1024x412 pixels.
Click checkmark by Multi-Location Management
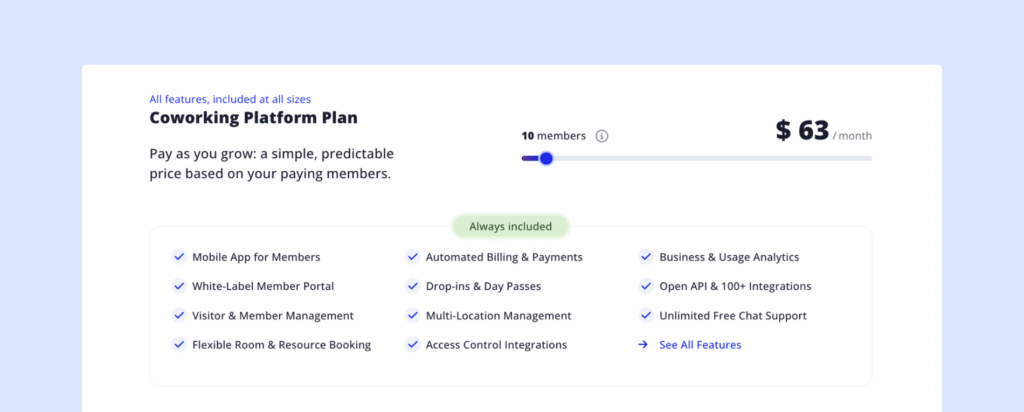pyautogui.click(x=412, y=315)
